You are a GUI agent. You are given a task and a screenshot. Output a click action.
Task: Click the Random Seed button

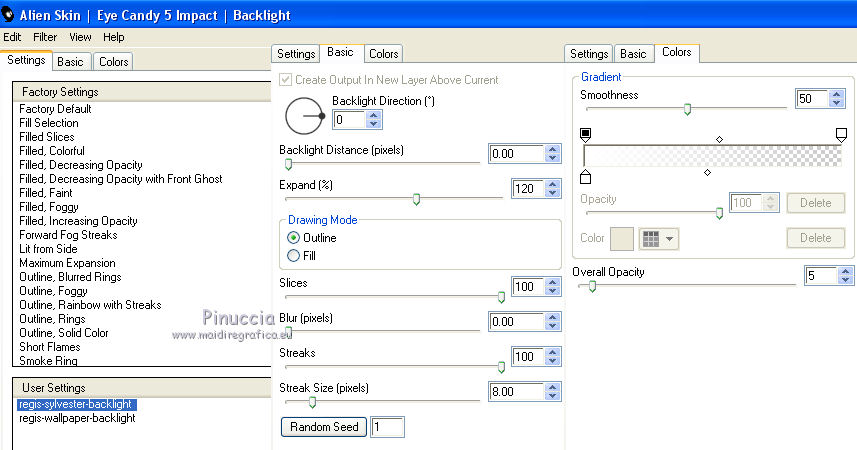(x=324, y=427)
